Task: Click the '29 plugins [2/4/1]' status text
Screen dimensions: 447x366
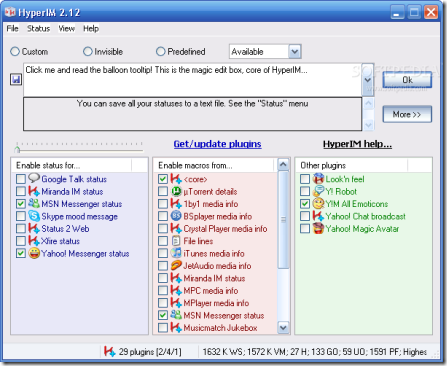Action: (150, 352)
